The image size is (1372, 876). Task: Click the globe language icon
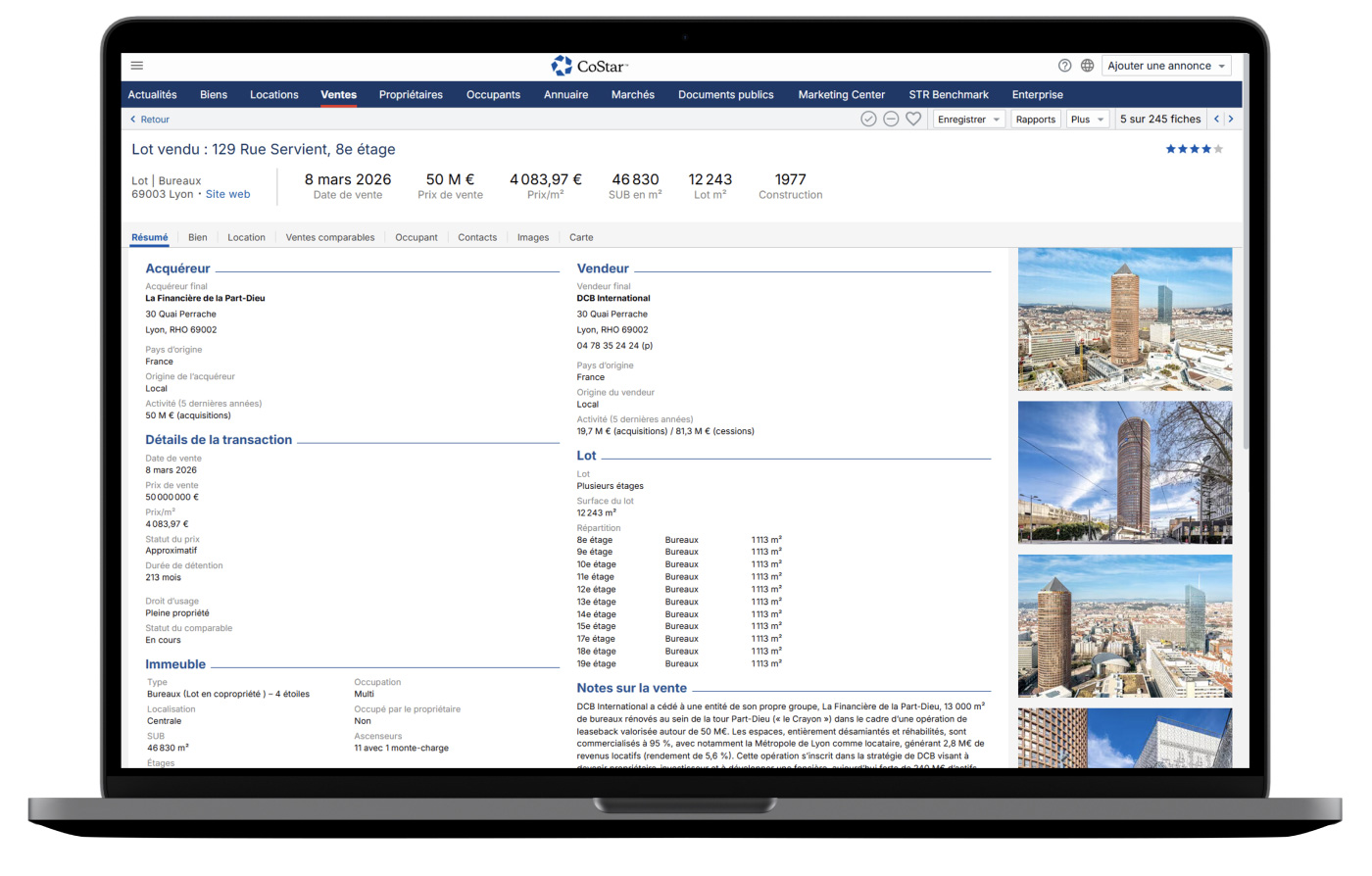(x=1087, y=66)
